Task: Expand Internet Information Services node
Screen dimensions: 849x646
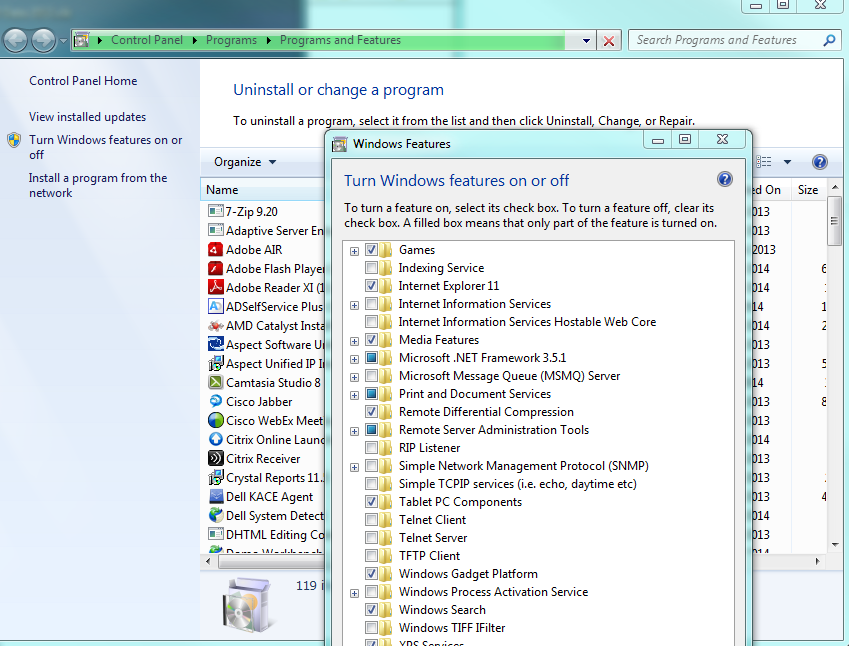Action: (354, 305)
